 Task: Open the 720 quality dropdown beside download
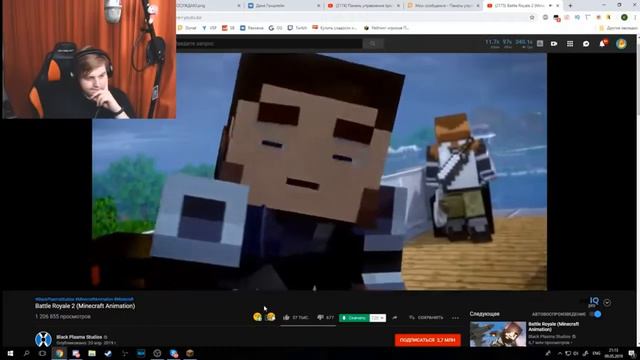[378, 318]
